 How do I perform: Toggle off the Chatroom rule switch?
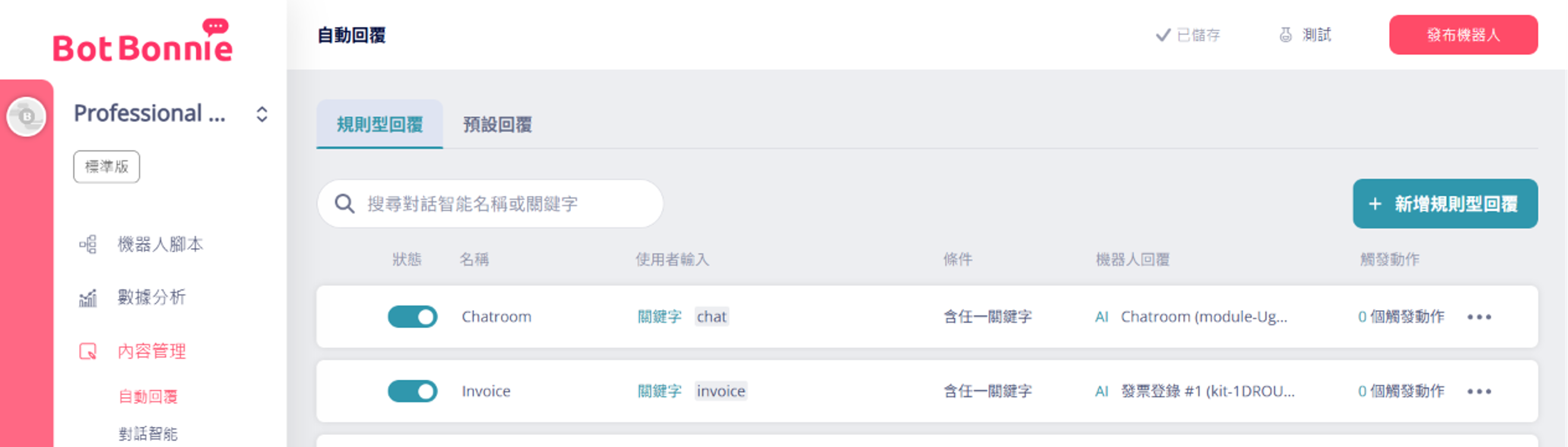click(x=413, y=317)
